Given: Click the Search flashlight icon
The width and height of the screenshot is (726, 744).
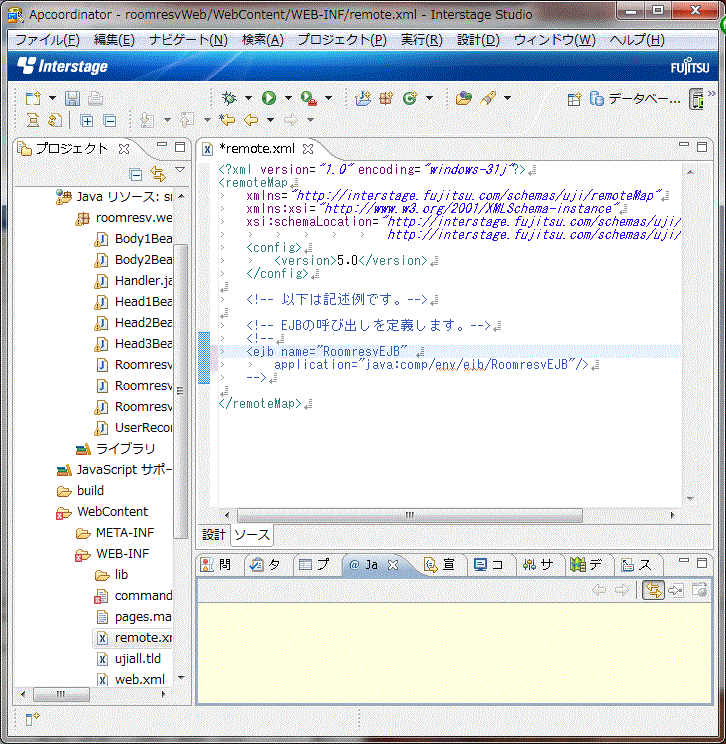Looking at the screenshot, I should click(x=488, y=98).
